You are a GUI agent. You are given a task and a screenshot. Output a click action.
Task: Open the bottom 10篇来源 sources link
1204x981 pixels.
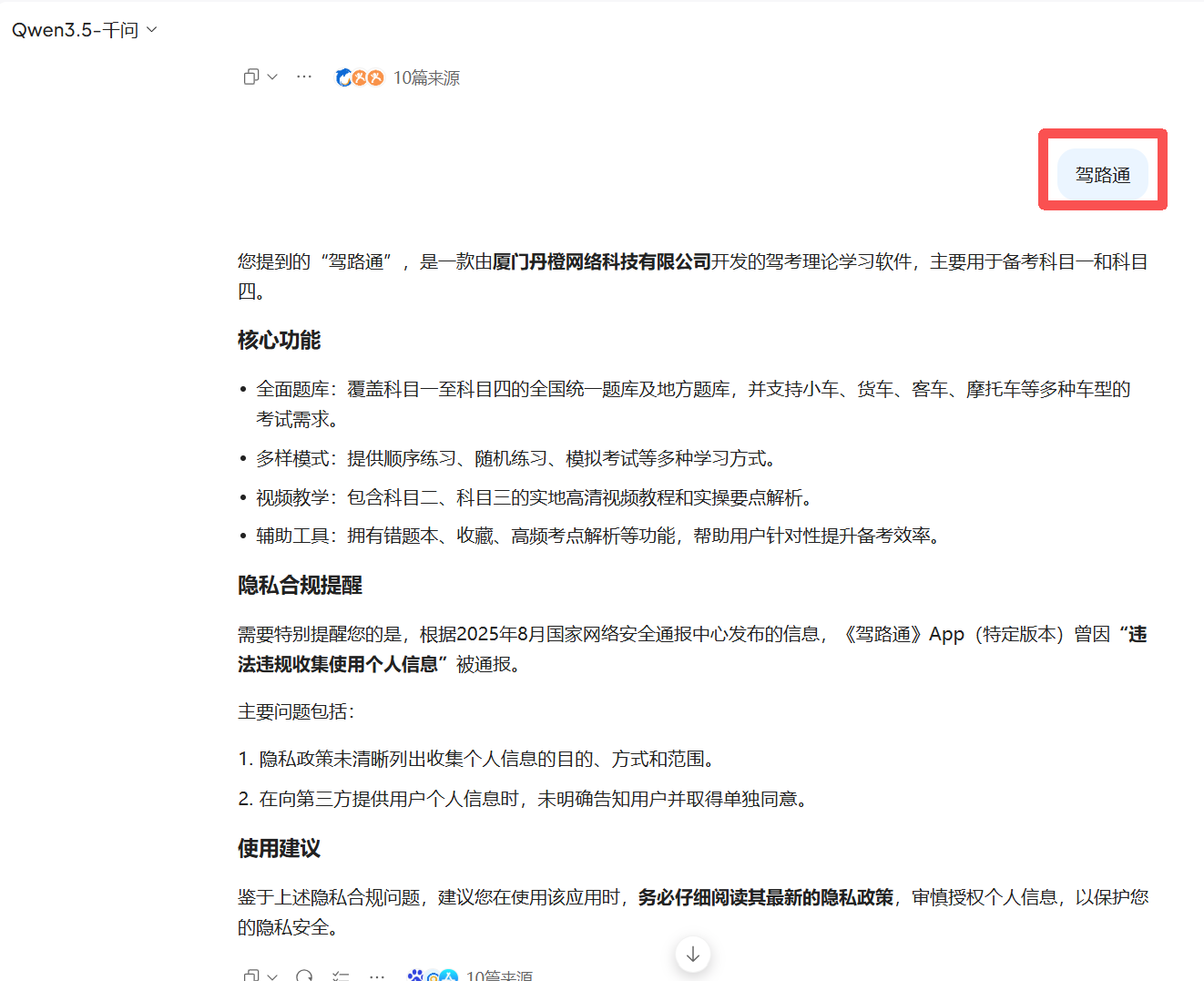[x=499, y=976]
